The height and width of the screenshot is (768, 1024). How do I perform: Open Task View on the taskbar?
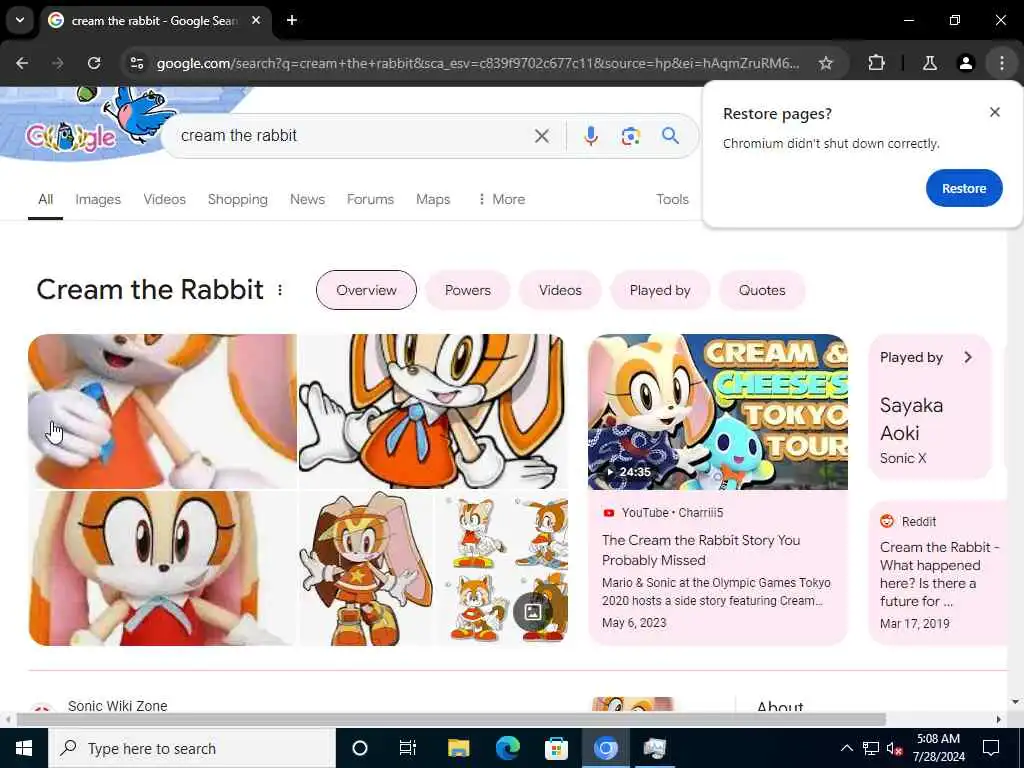(x=408, y=748)
